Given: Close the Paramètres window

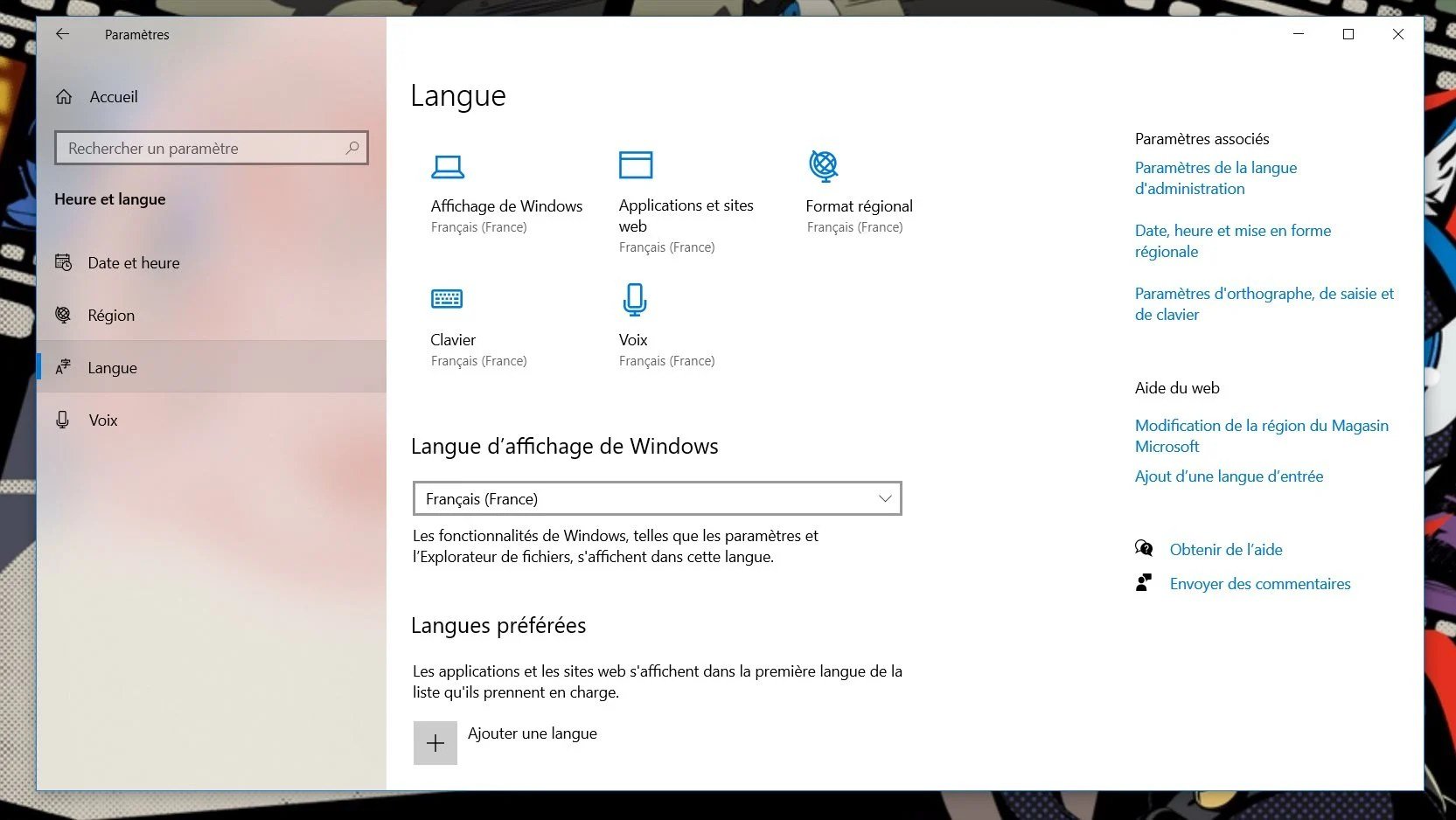Looking at the screenshot, I should click(x=1398, y=34).
